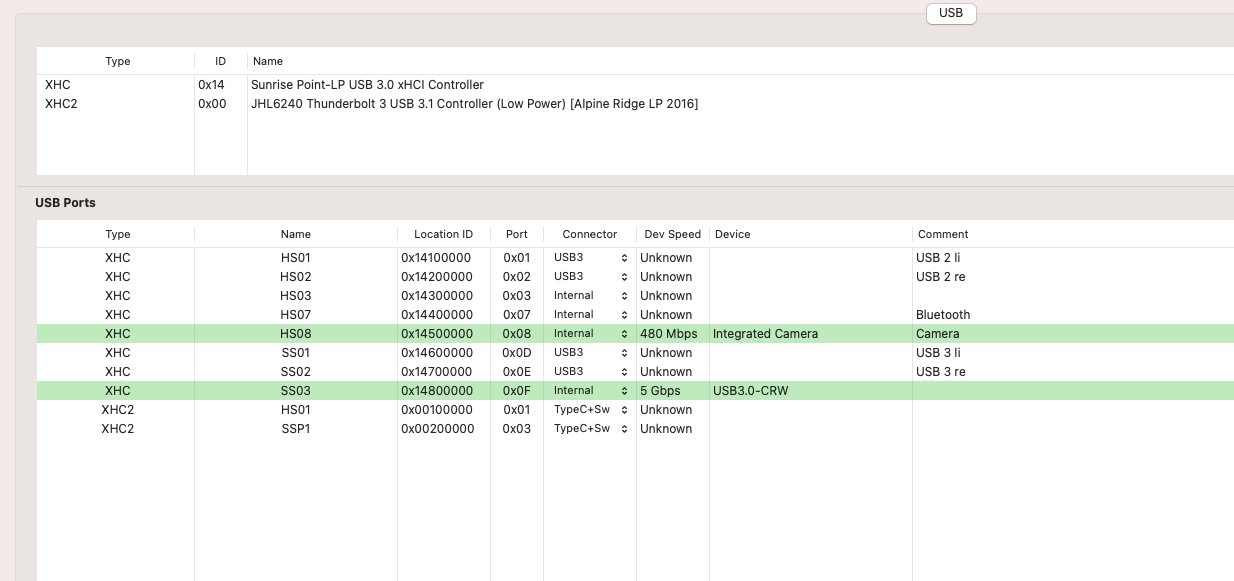This screenshot has width=1234, height=581.
Task: Click port name SSP1
Action: (296, 429)
